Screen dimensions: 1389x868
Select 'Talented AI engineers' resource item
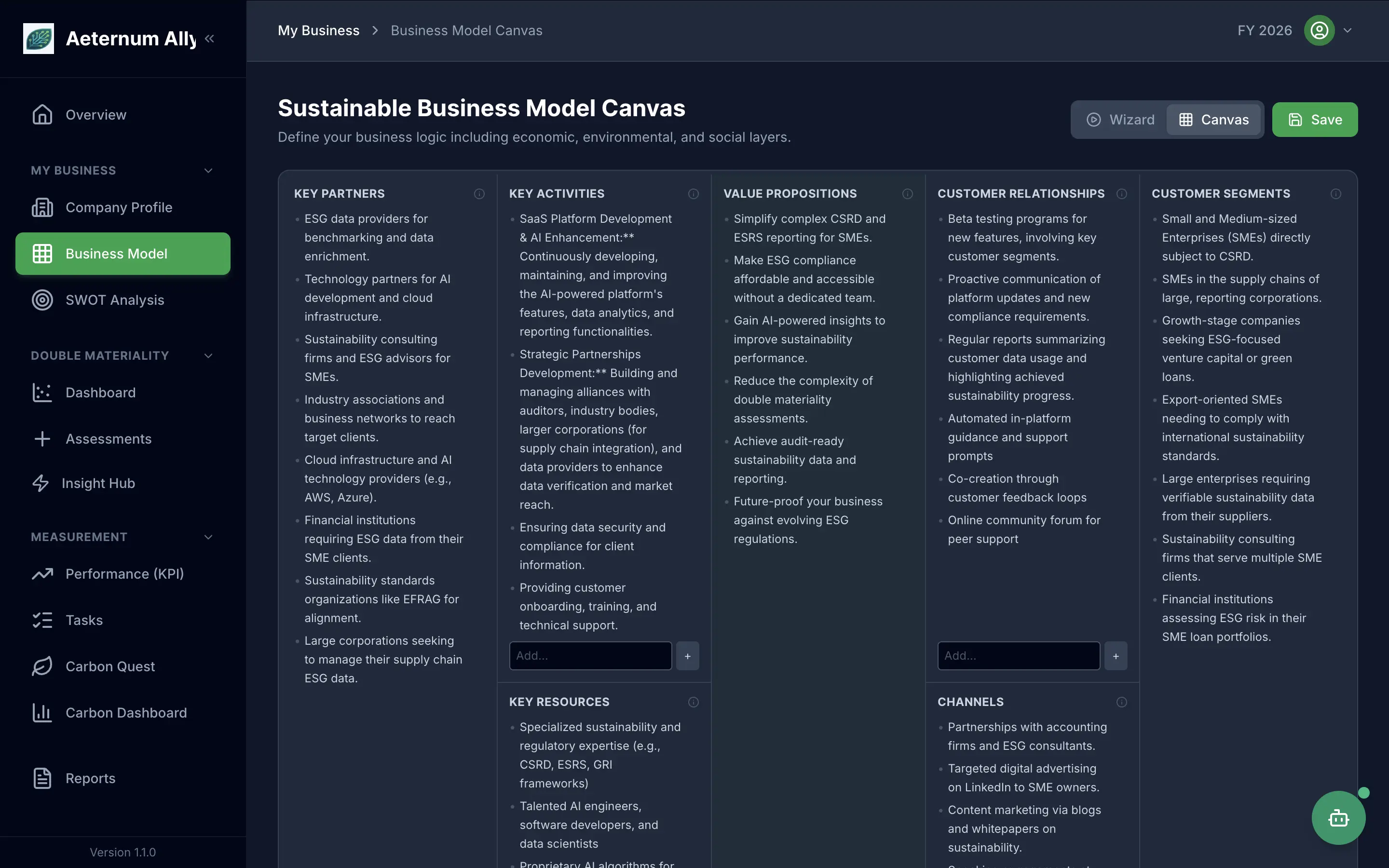pyautogui.click(x=588, y=825)
